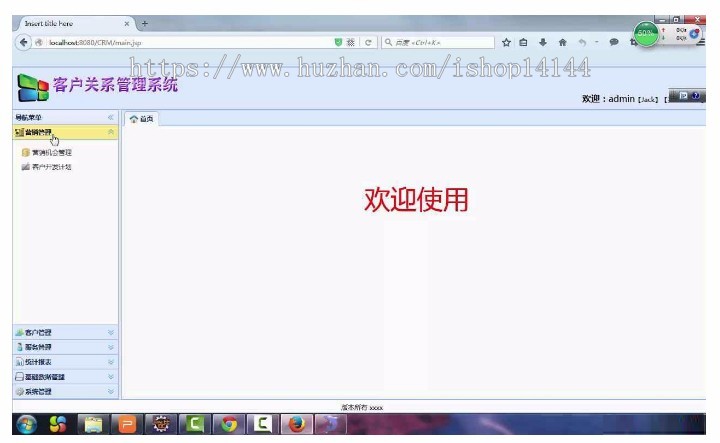Open 客户开发计划 in the menu tree
Screen dimensions: 720x443
51,167
